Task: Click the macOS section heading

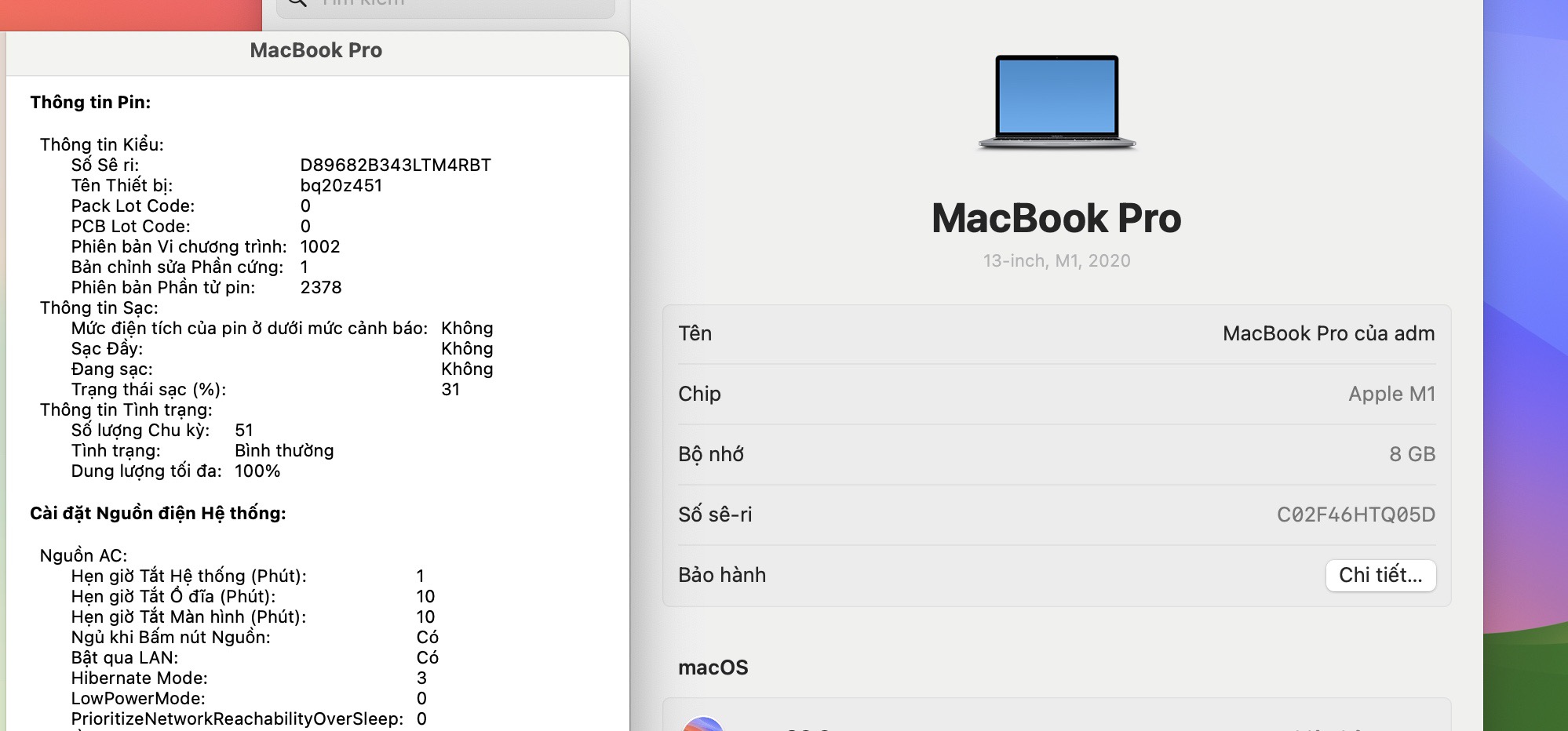Action: point(713,667)
